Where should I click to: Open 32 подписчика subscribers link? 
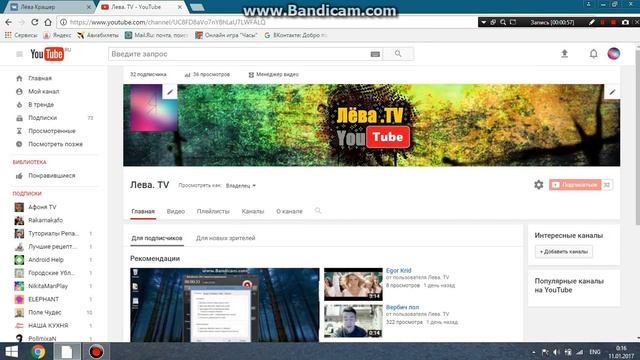click(x=148, y=74)
